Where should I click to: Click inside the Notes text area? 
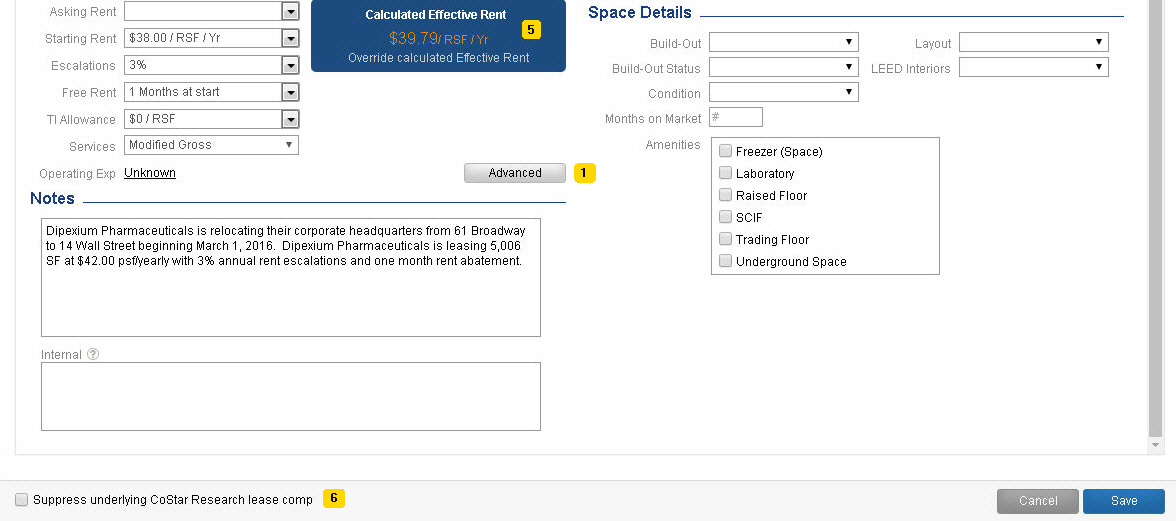291,277
